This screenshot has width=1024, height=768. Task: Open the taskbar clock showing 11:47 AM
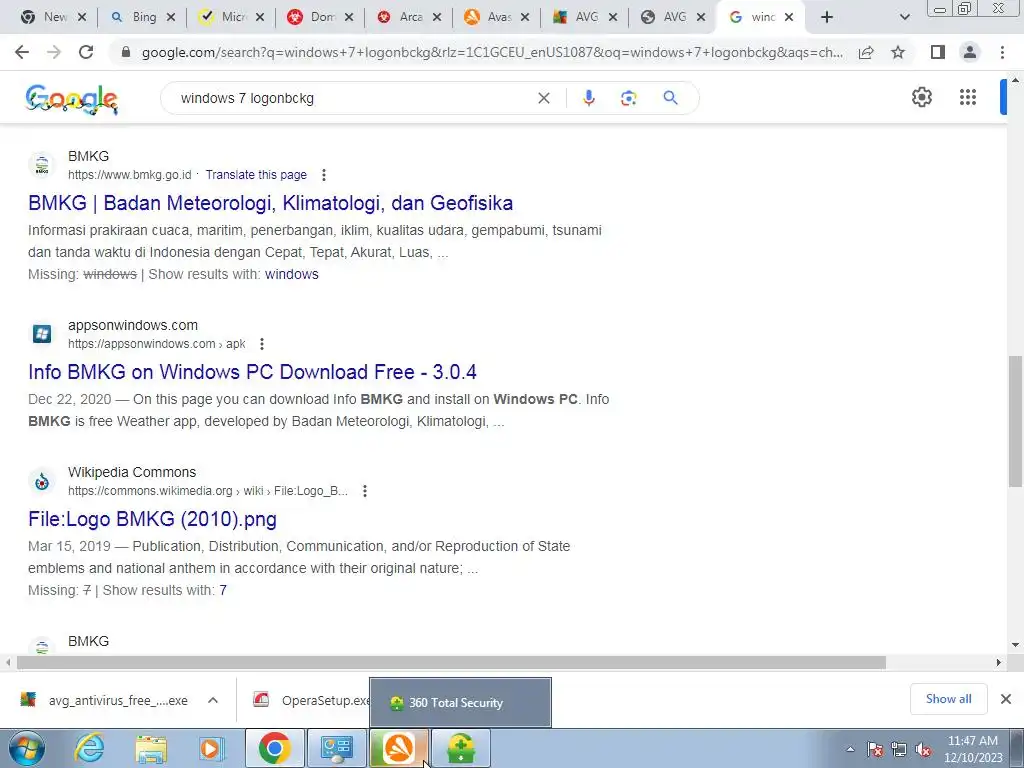coord(973,748)
